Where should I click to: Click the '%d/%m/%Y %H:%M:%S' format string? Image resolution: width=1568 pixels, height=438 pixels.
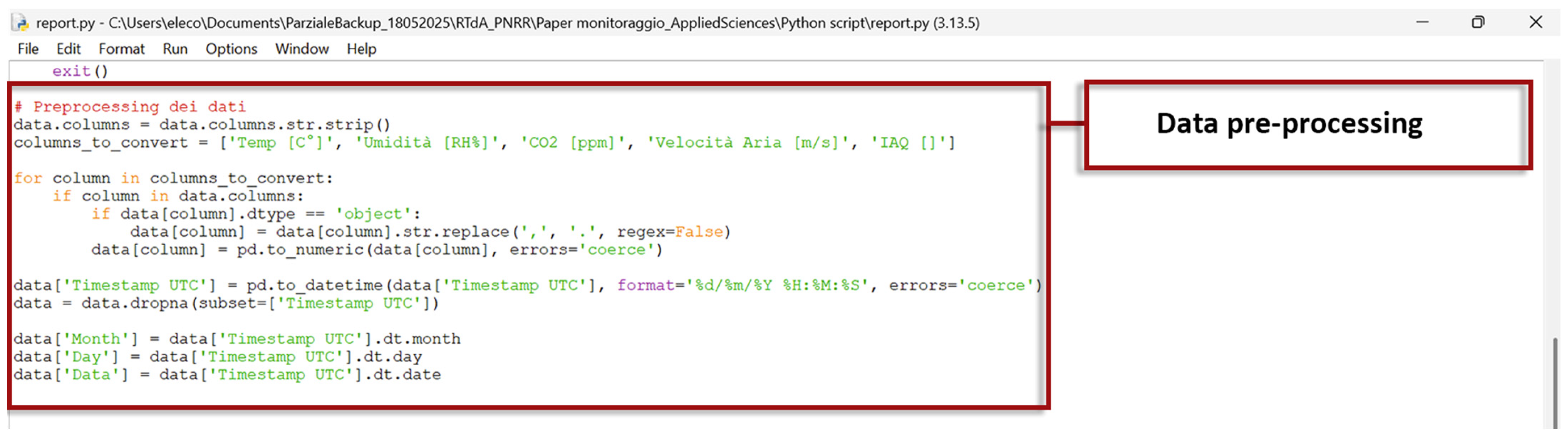(777, 285)
